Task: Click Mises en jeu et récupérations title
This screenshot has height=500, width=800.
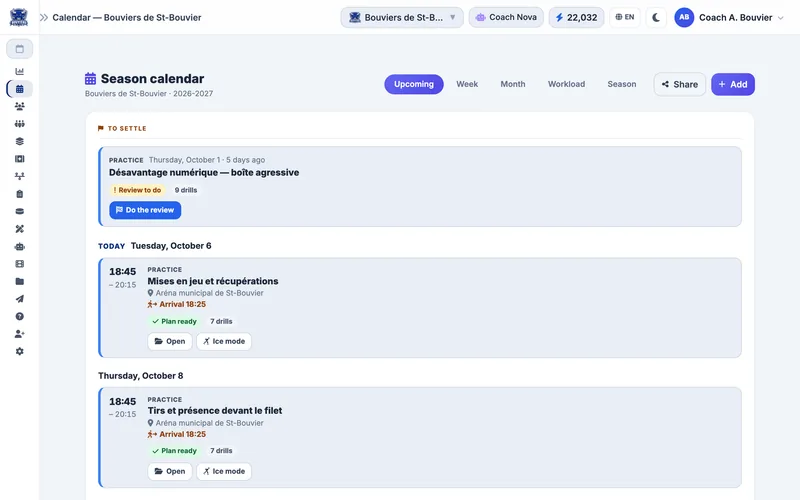Action: click(213, 281)
